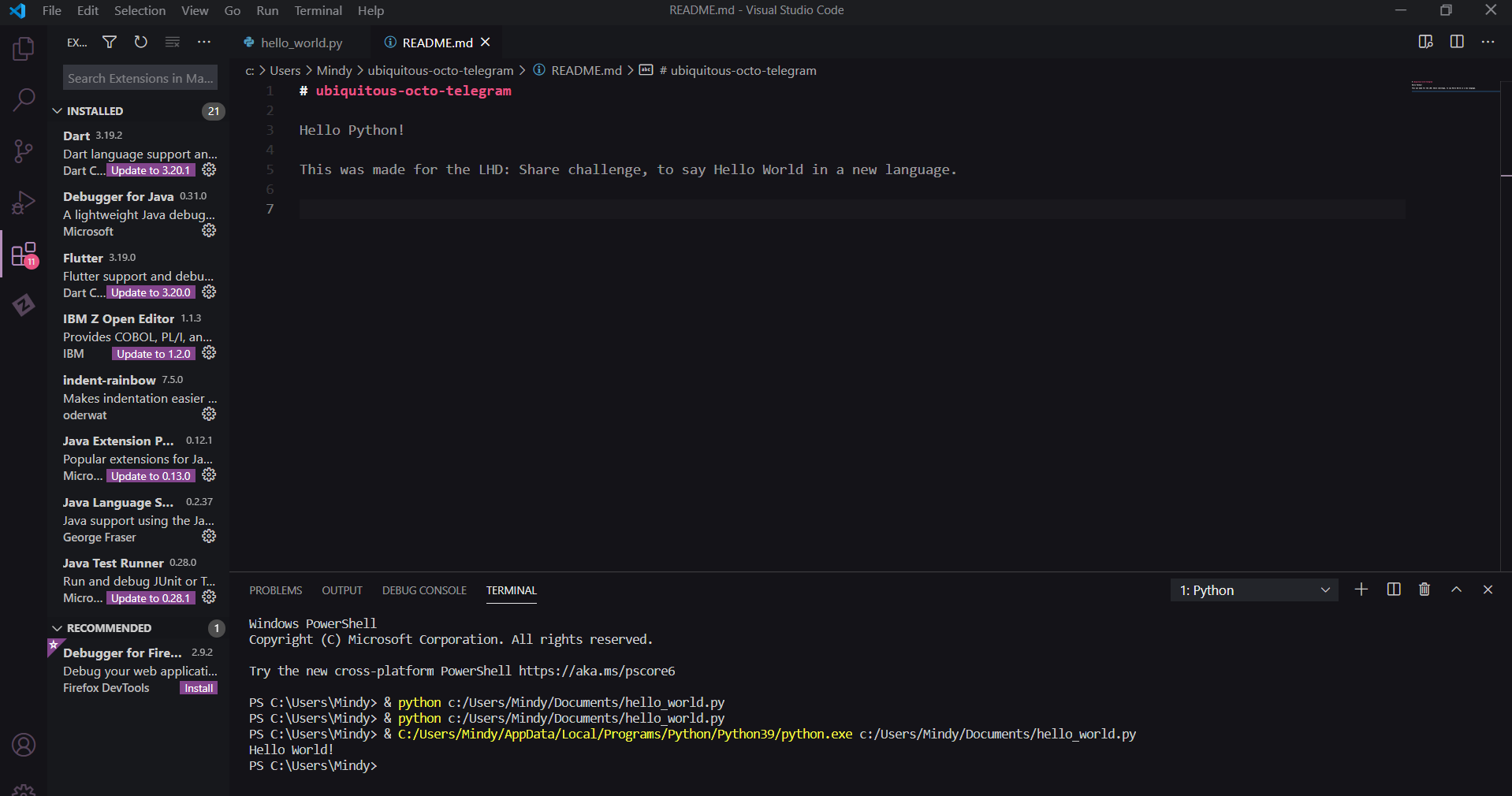Expand the ubiquitous-octo-telegram folder breadcrumb
The image size is (1512, 796).
click(441, 70)
